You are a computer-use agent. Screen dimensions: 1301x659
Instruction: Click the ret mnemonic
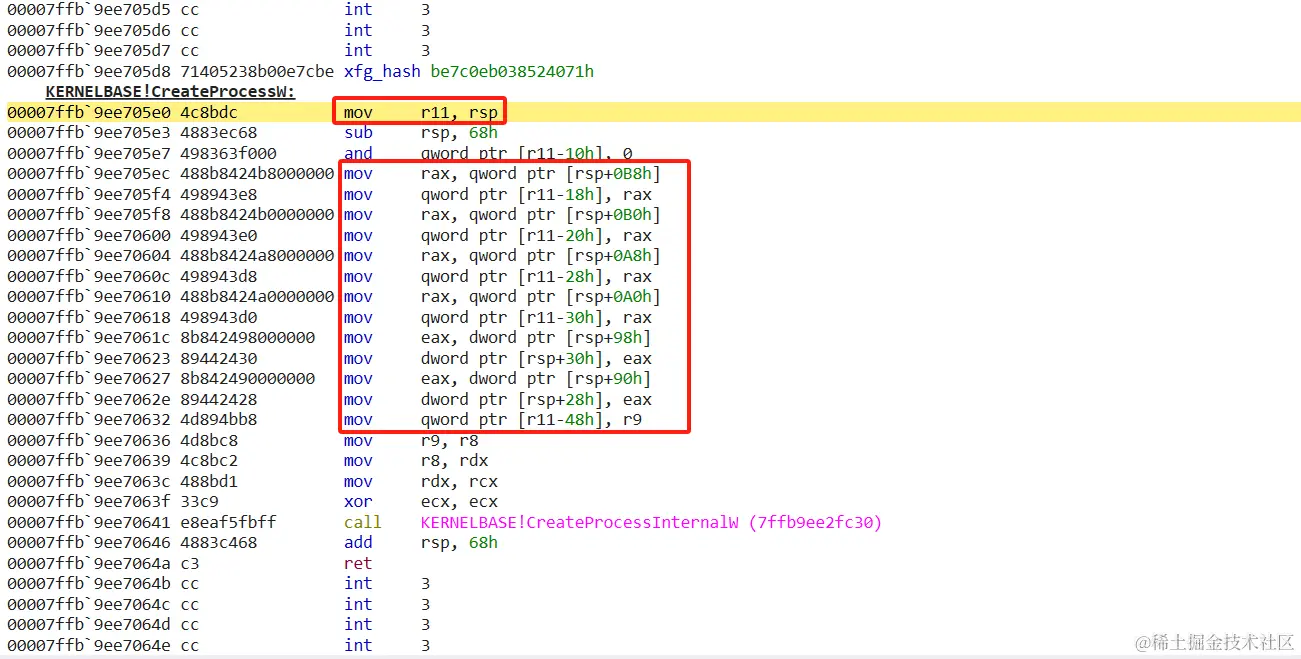click(x=358, y=563)
